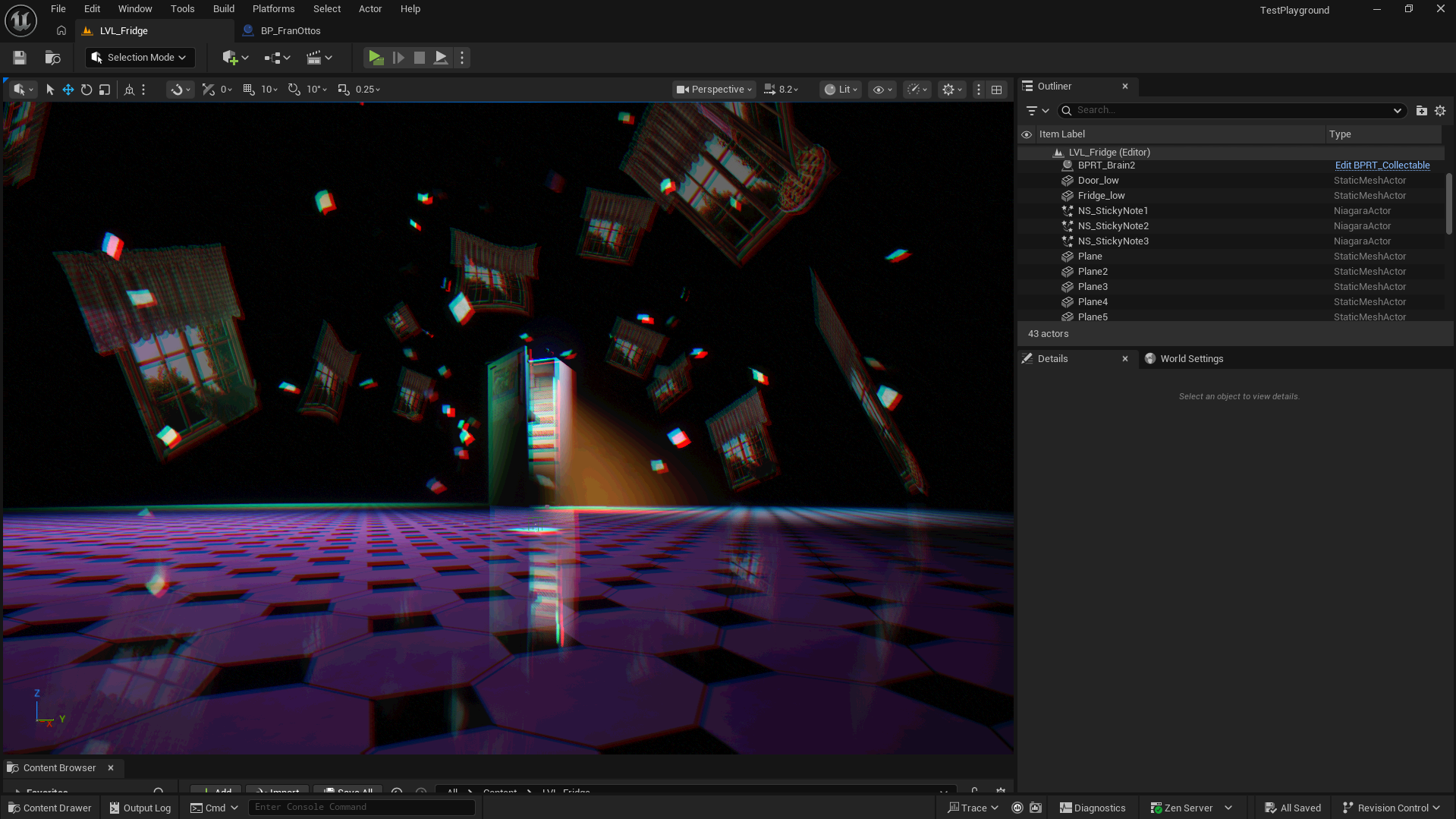Viewport: 1456px width, 819px height.
Task: Click the Outliner search field
Action: (1231, 111)
